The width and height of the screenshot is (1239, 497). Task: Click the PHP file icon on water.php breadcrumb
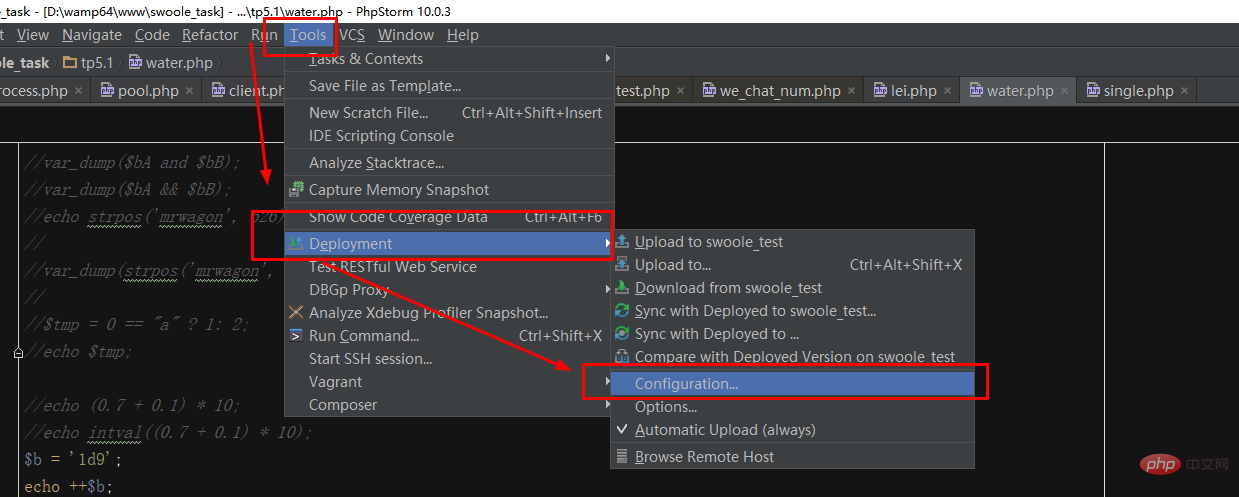136,63
